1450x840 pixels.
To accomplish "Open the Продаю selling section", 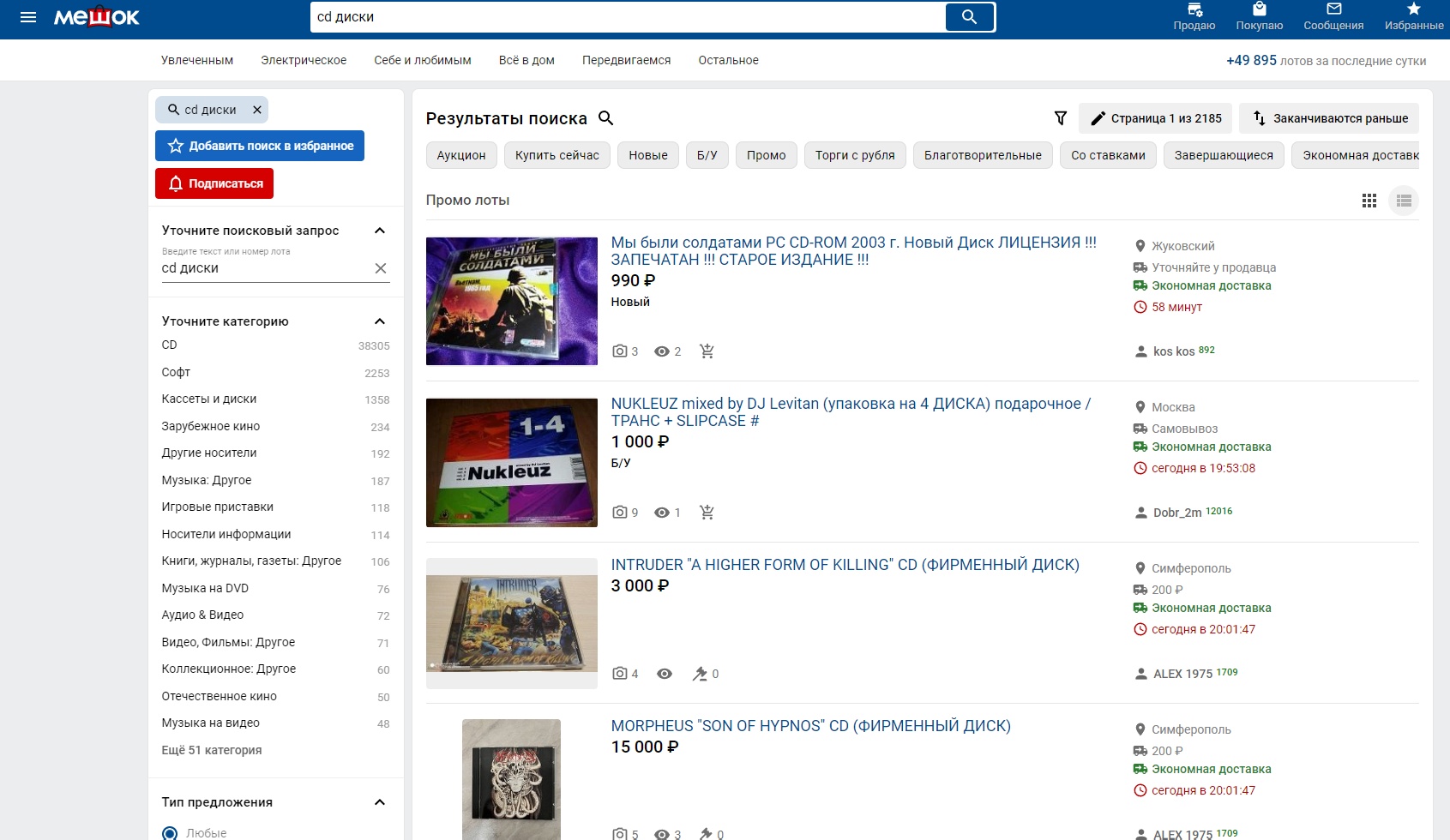I will (x=1194, y=17).
